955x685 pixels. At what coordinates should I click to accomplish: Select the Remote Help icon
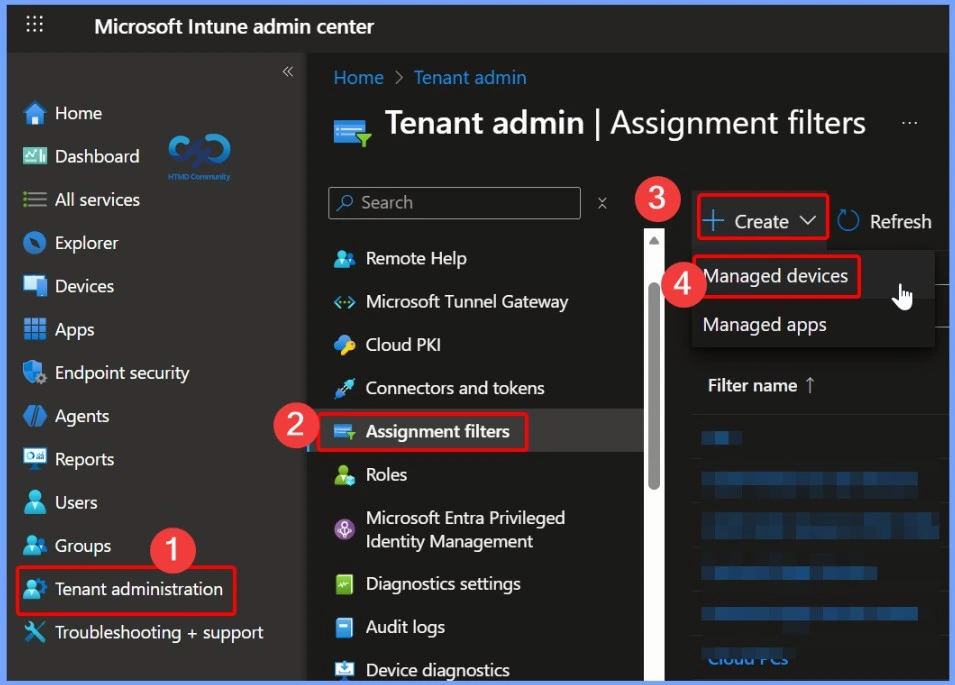345,258
